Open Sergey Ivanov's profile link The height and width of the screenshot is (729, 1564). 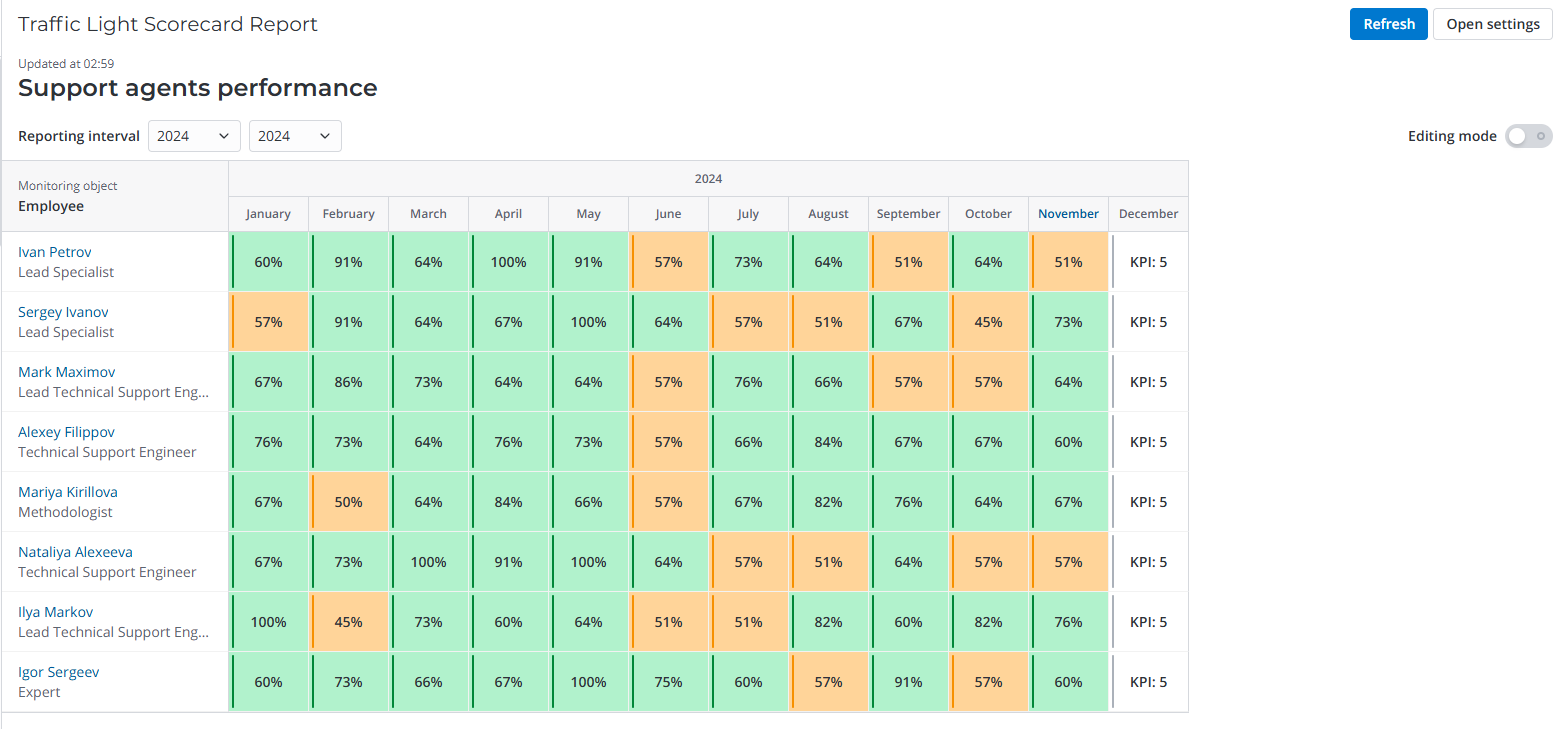click(x=63, y=312)
